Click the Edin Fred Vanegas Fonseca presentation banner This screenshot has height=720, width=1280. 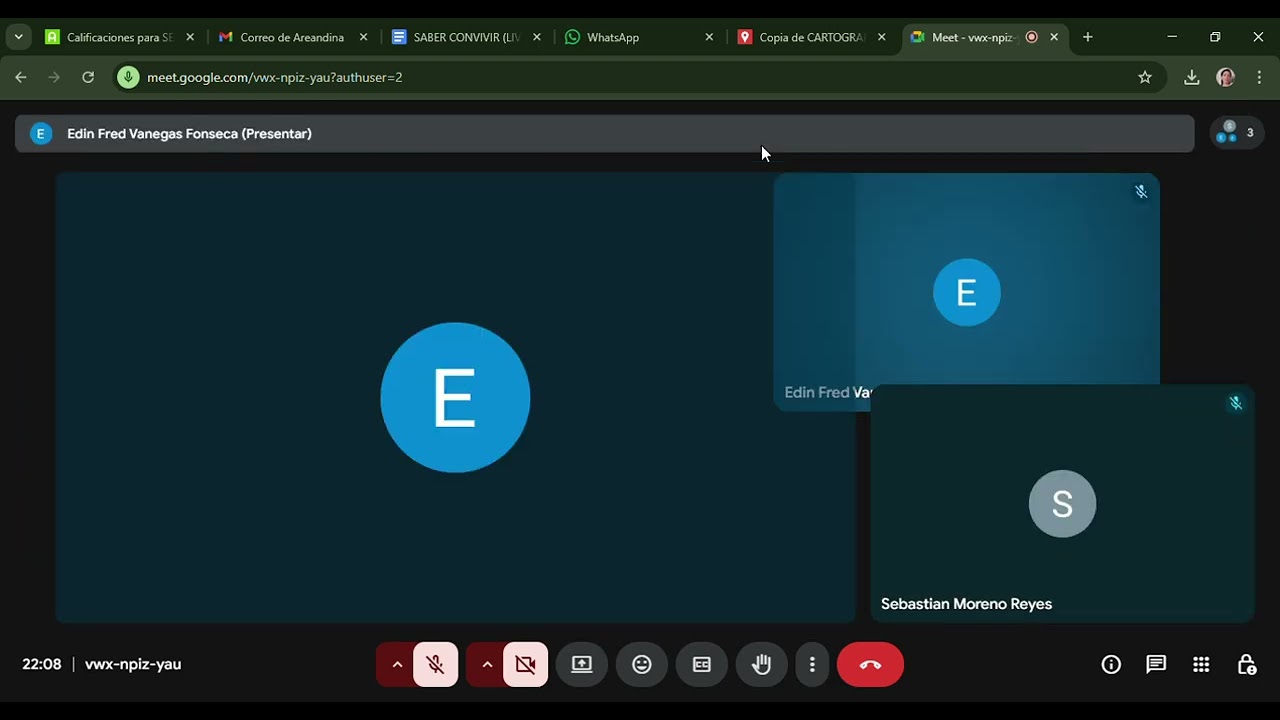click(x=604, y=134)
